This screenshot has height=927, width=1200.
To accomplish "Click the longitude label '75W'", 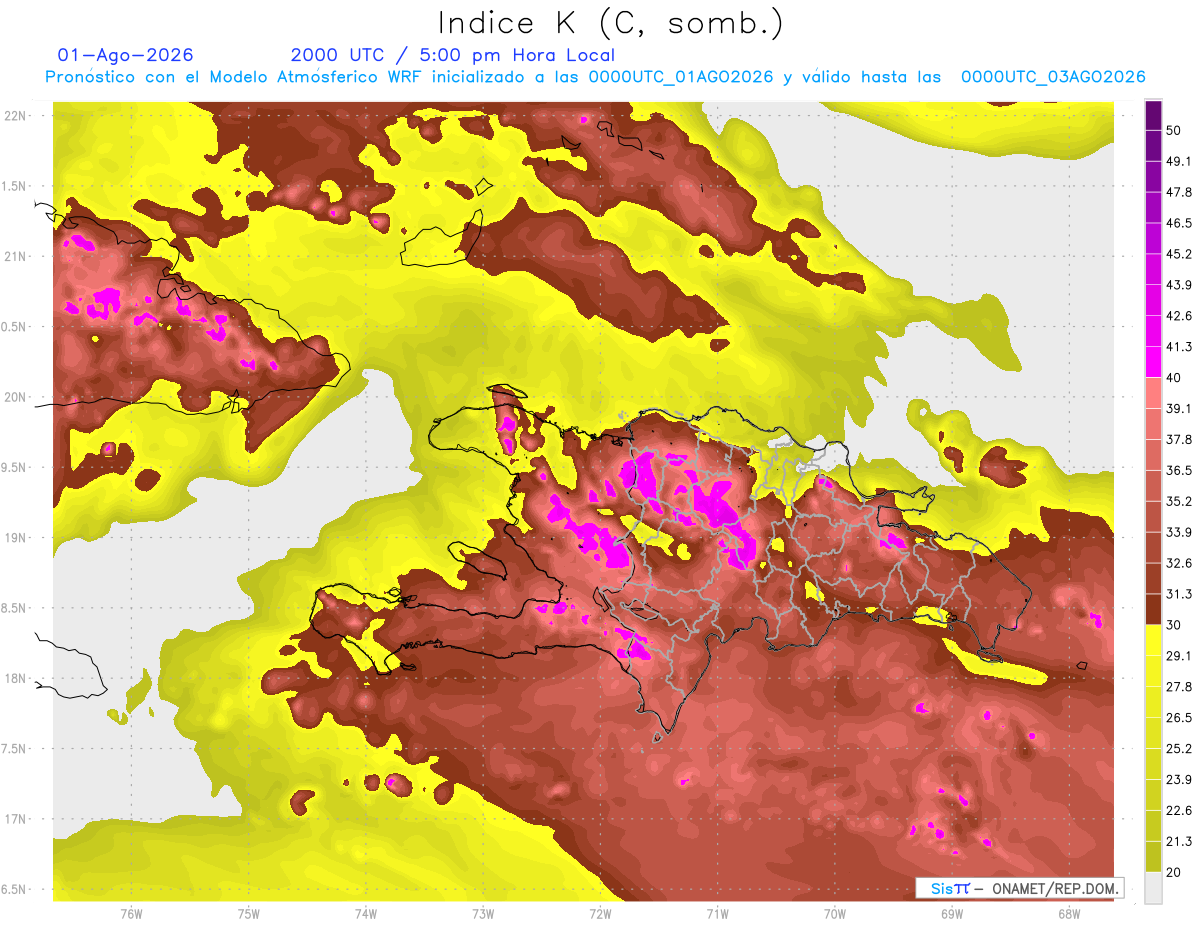I will pos(249,914).
